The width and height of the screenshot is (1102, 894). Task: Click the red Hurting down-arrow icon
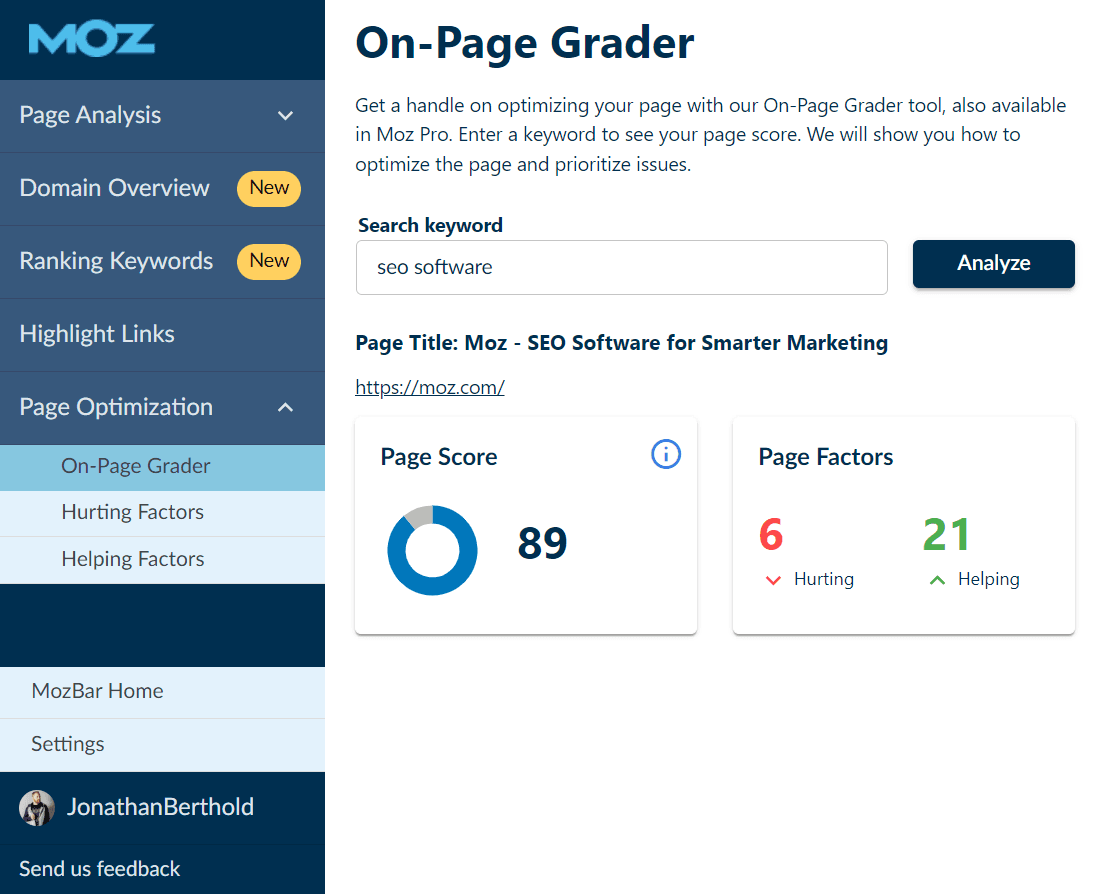click(772, 580)
